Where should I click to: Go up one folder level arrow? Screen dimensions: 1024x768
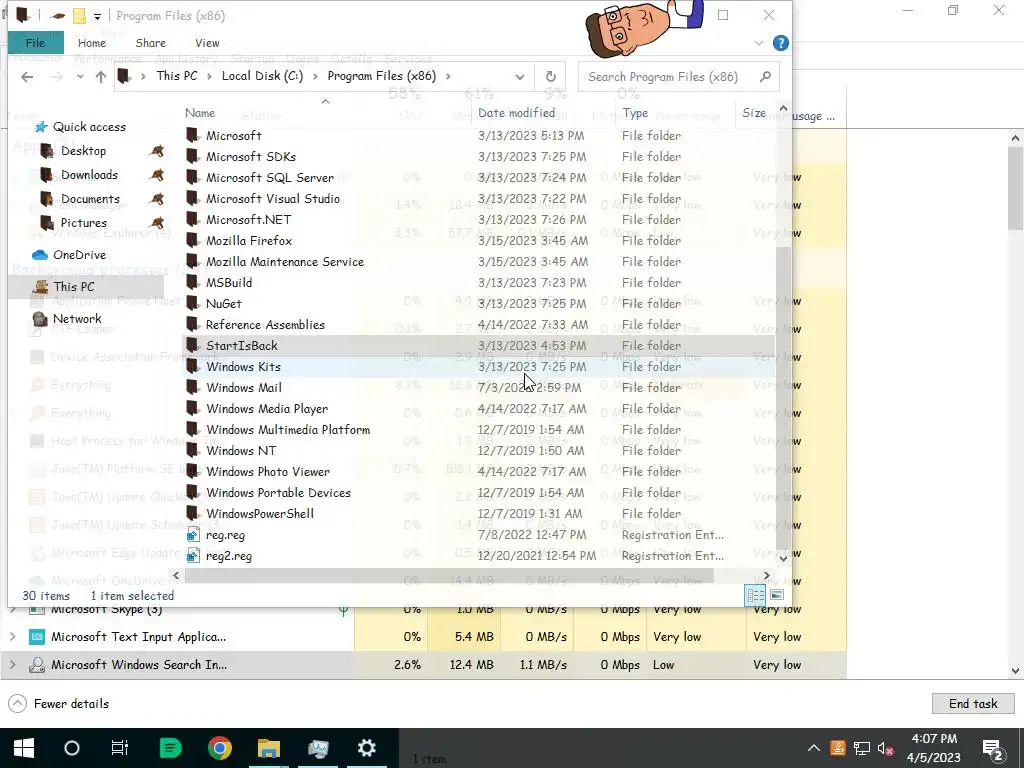click(101, 76)
